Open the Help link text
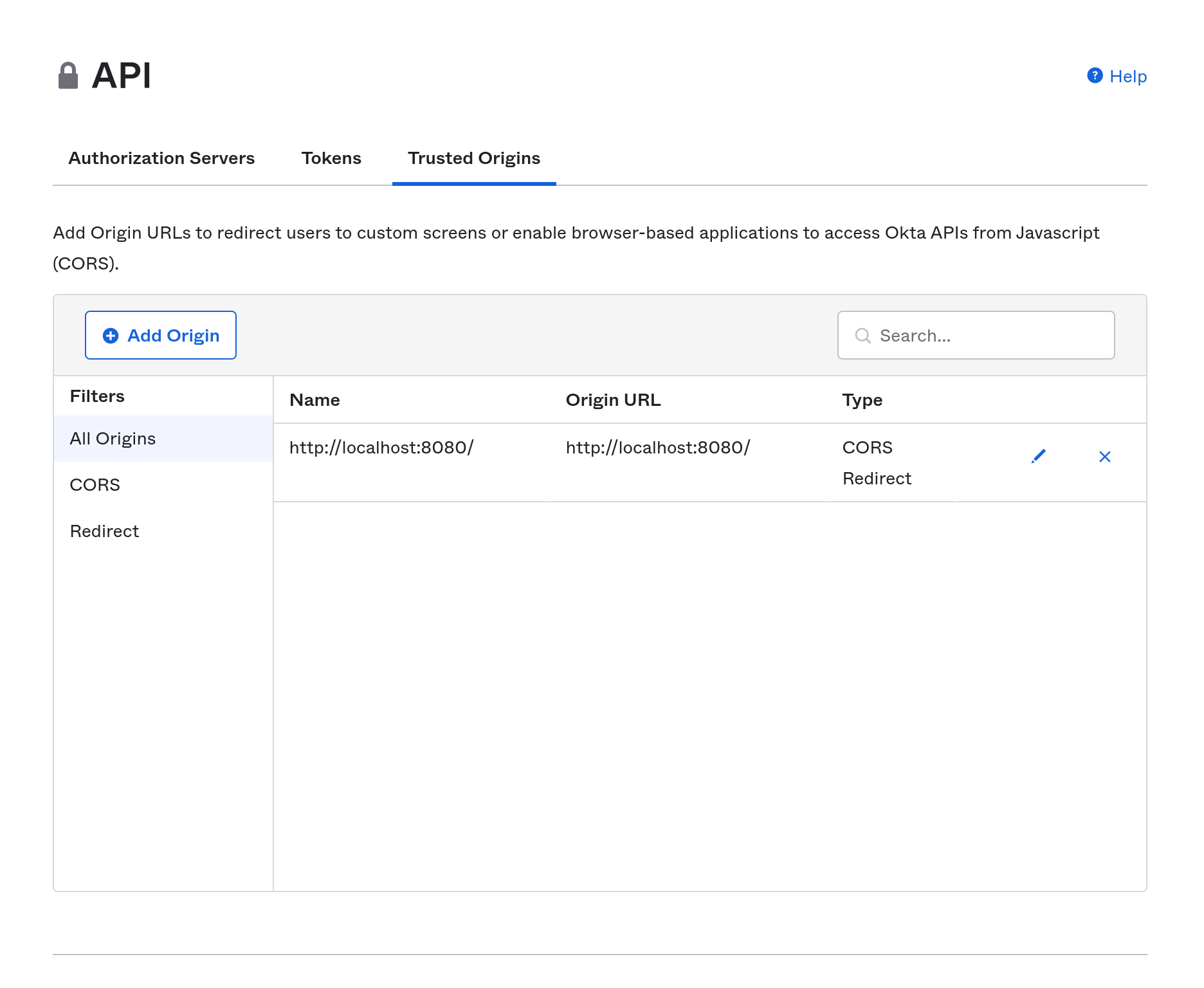This screenshot has height=988, width=1204. pyautogui.click(x=1128, y=77)
